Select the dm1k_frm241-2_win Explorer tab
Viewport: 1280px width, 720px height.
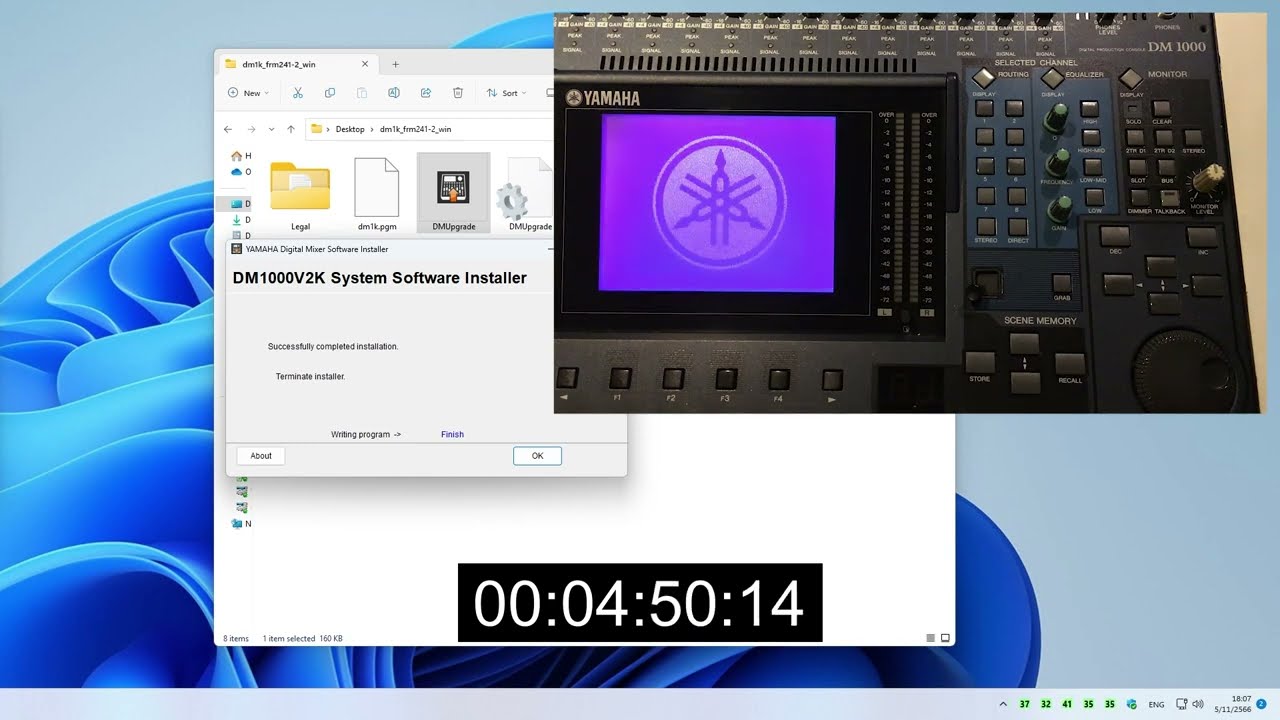click(297, 64)
